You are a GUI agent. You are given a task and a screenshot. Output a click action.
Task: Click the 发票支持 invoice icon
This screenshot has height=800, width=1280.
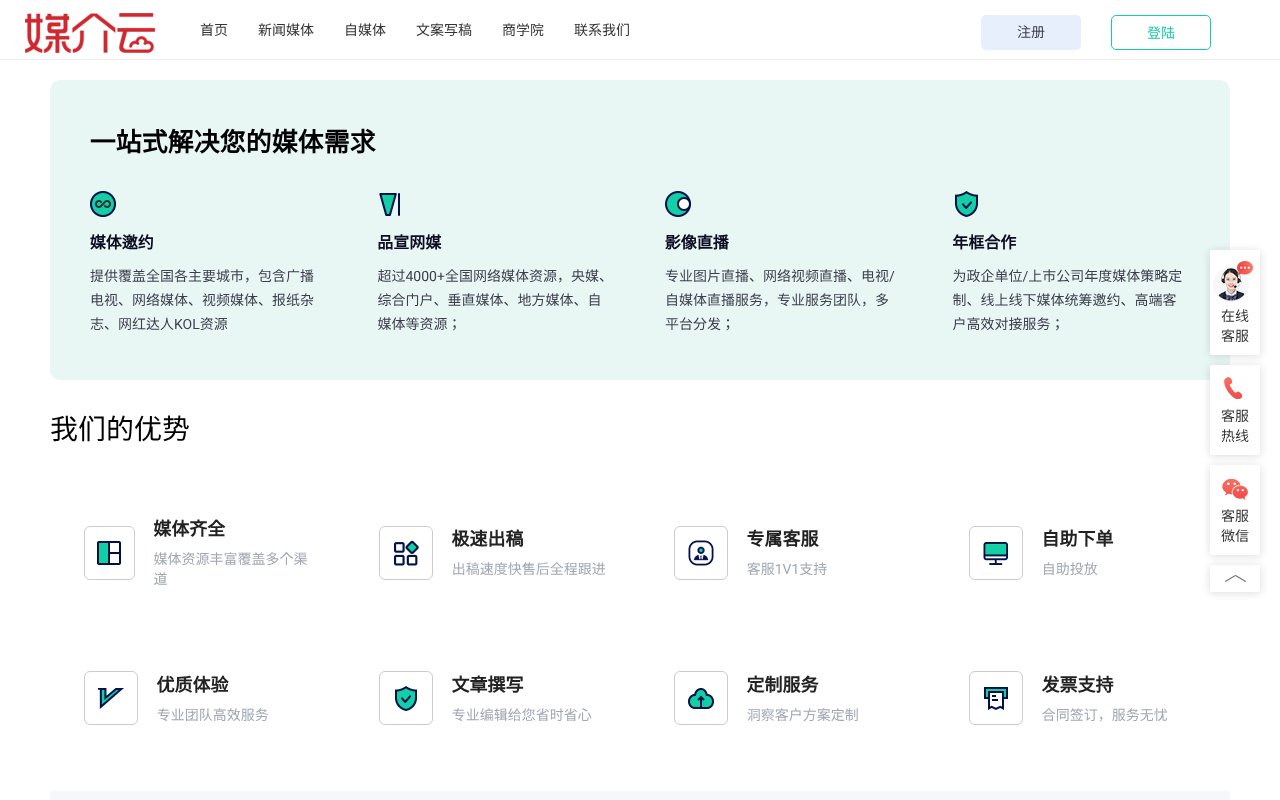coord(996,698)
